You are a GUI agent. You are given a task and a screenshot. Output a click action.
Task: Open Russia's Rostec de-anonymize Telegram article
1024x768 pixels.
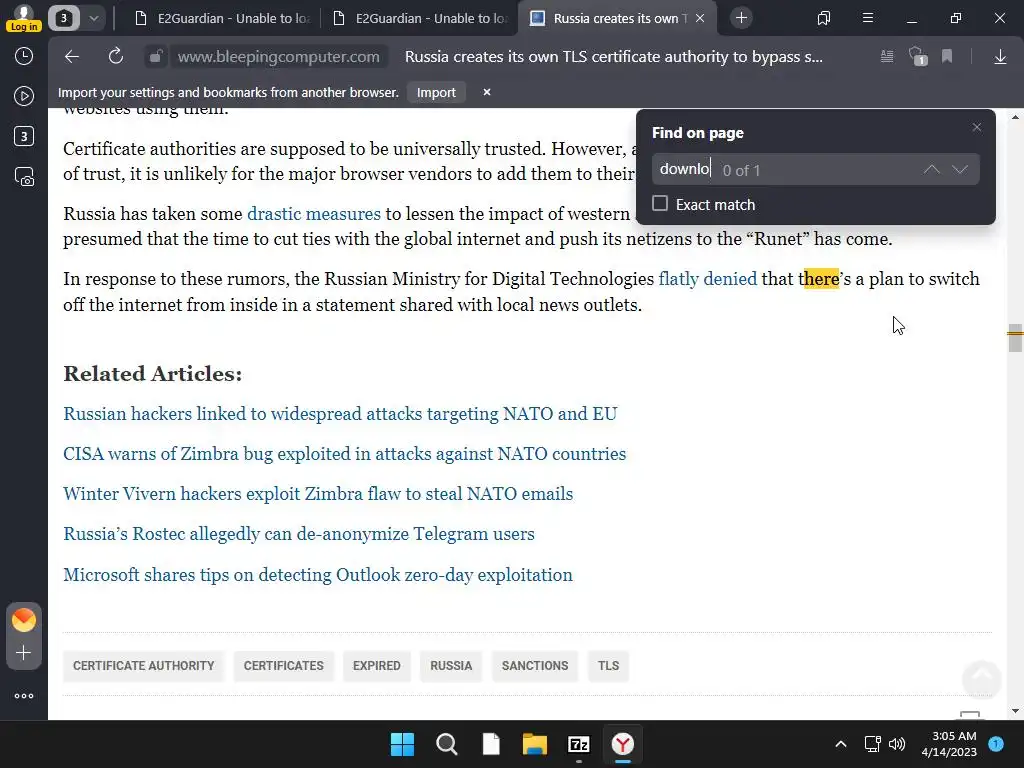pyautogui.click(x=299, y=534)
